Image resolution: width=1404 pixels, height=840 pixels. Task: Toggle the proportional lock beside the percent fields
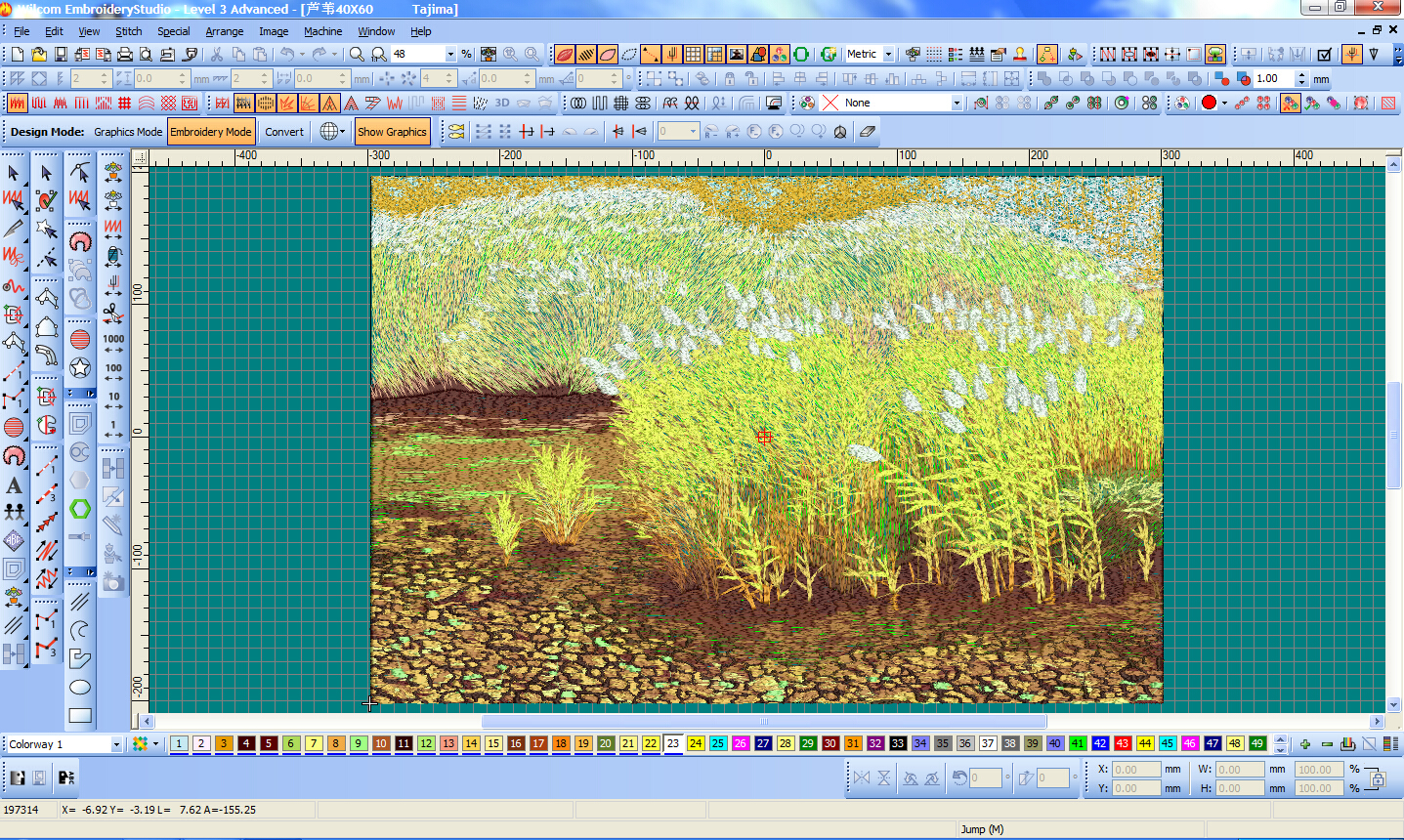[1376, 778]
